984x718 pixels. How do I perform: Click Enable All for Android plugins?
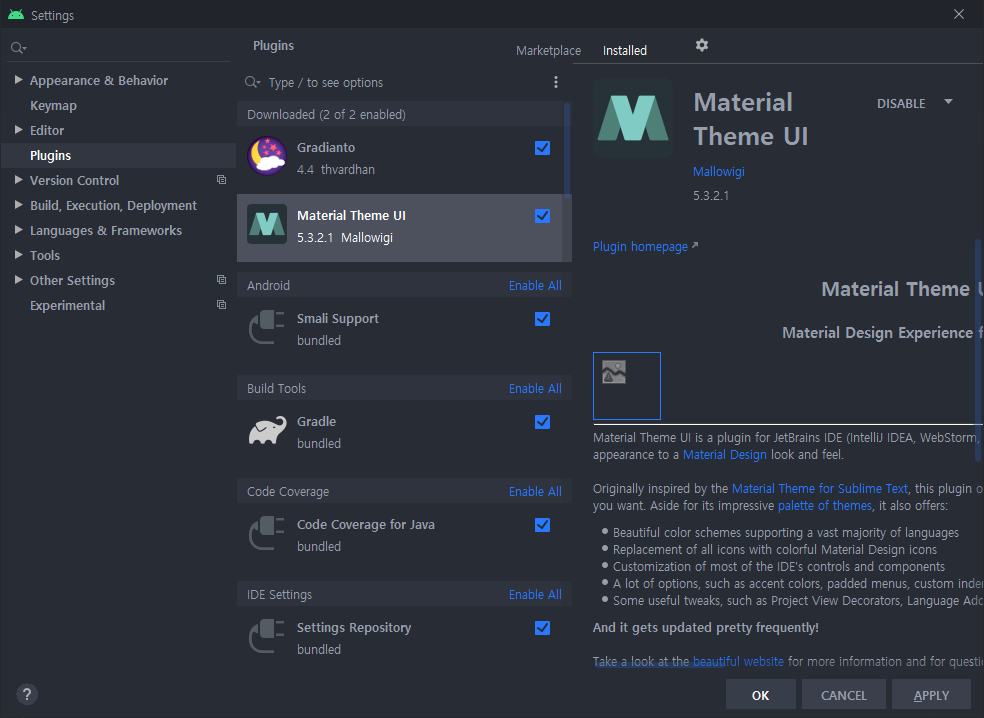click(x=535, y=286)
